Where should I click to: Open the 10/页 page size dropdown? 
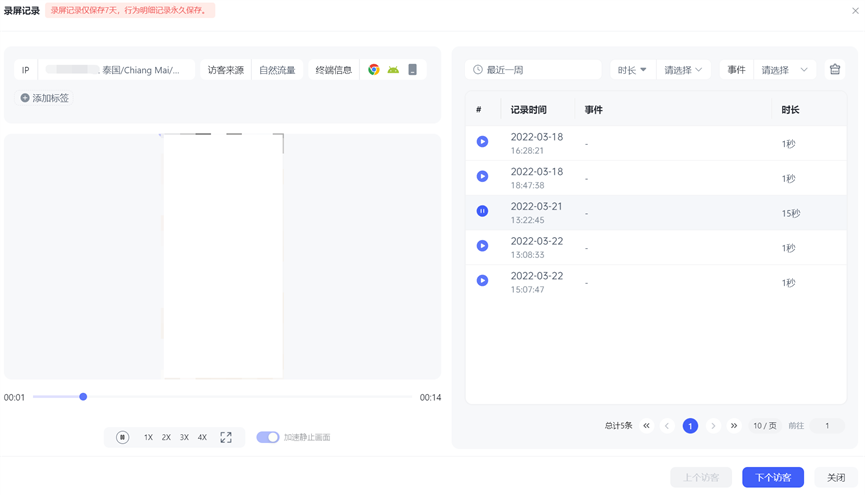click(x=765, y=425)
